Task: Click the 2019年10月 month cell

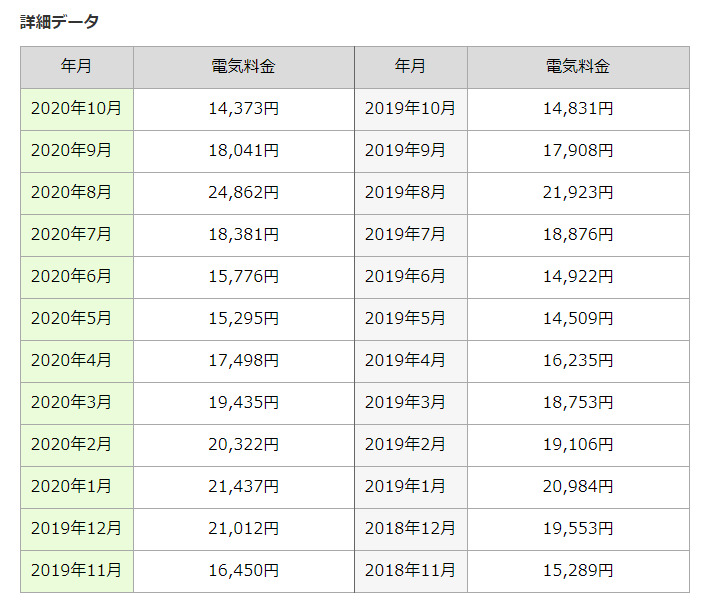Action: pyautogui.click(x=410, y=109)
